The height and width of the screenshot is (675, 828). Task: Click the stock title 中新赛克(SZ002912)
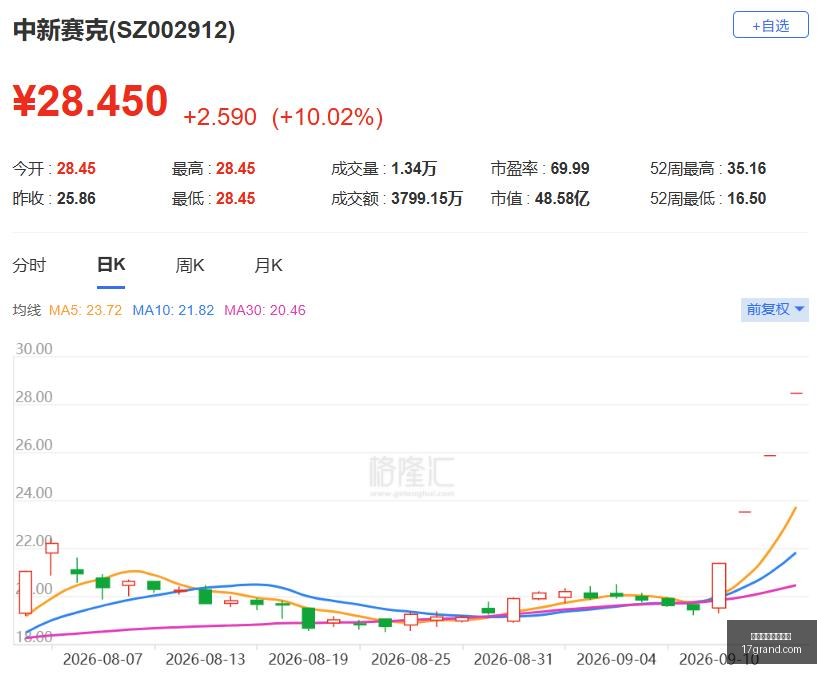pyautogui.click(x=124, y=30)
